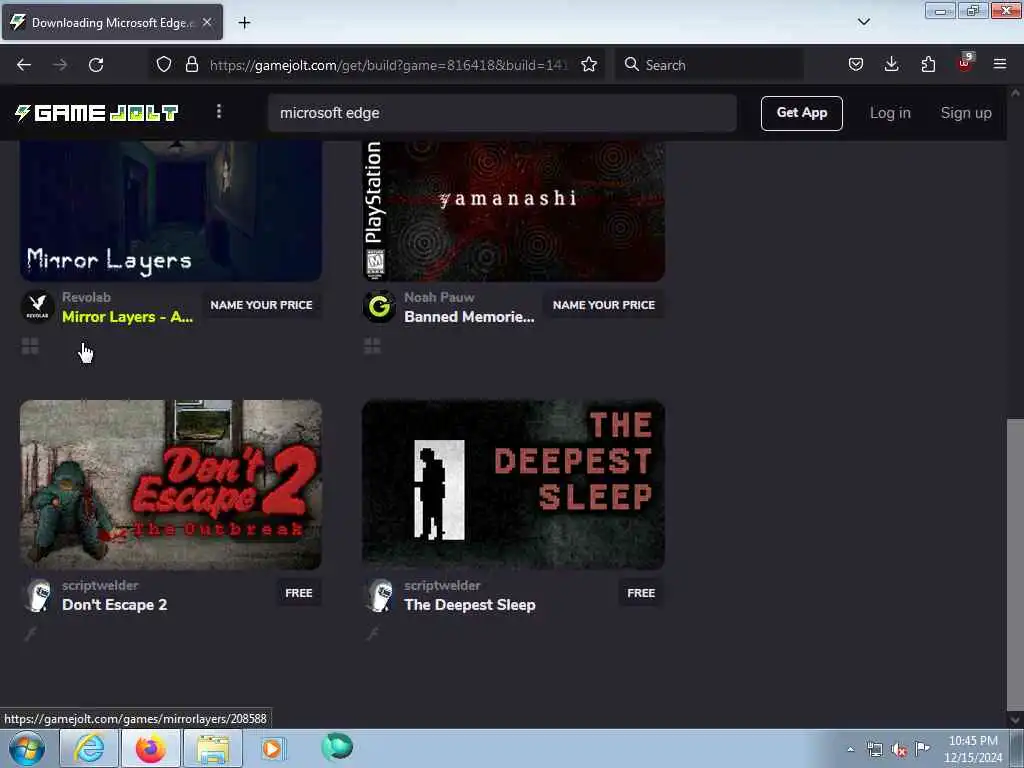This screenshot has width=1024, height=768.
Task: Launch Internet Explorer from the taskbar
Action: (89, 748)
